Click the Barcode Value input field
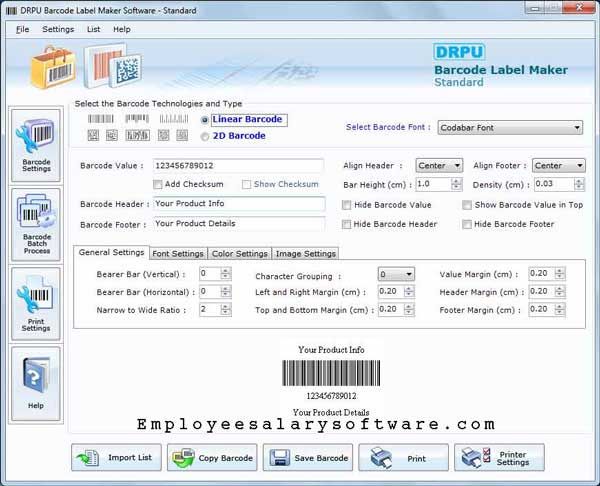Viewport: 600px width, 486px height. click(x=238, y=166)
